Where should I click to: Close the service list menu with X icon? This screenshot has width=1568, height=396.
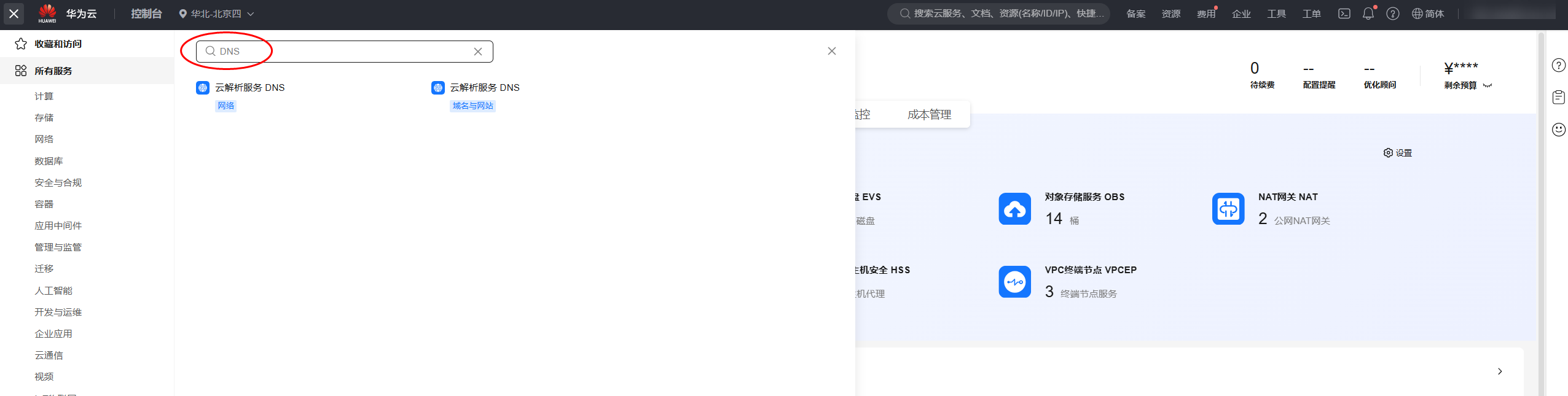[x=14, y=14]
